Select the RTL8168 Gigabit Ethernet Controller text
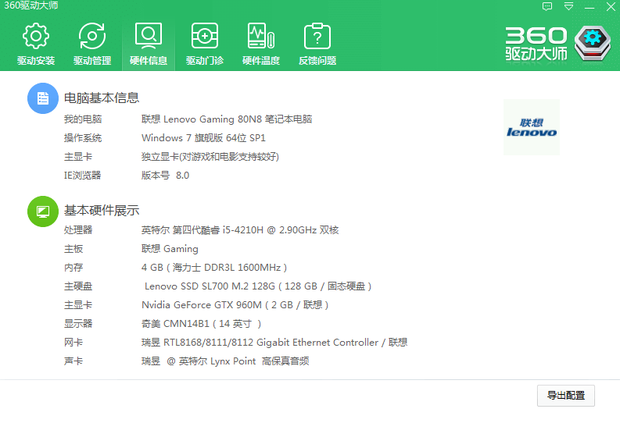 tap(274, 342)
